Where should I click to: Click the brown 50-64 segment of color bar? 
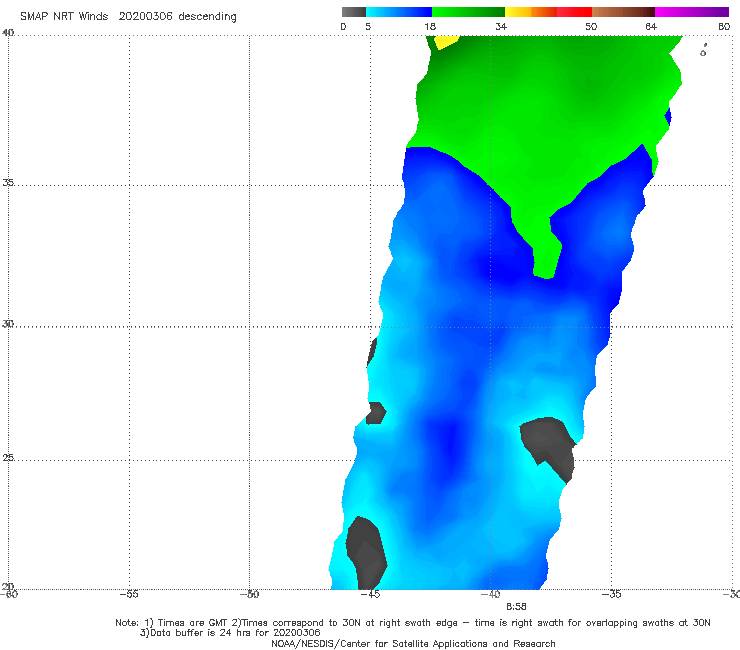pos(623,12)
